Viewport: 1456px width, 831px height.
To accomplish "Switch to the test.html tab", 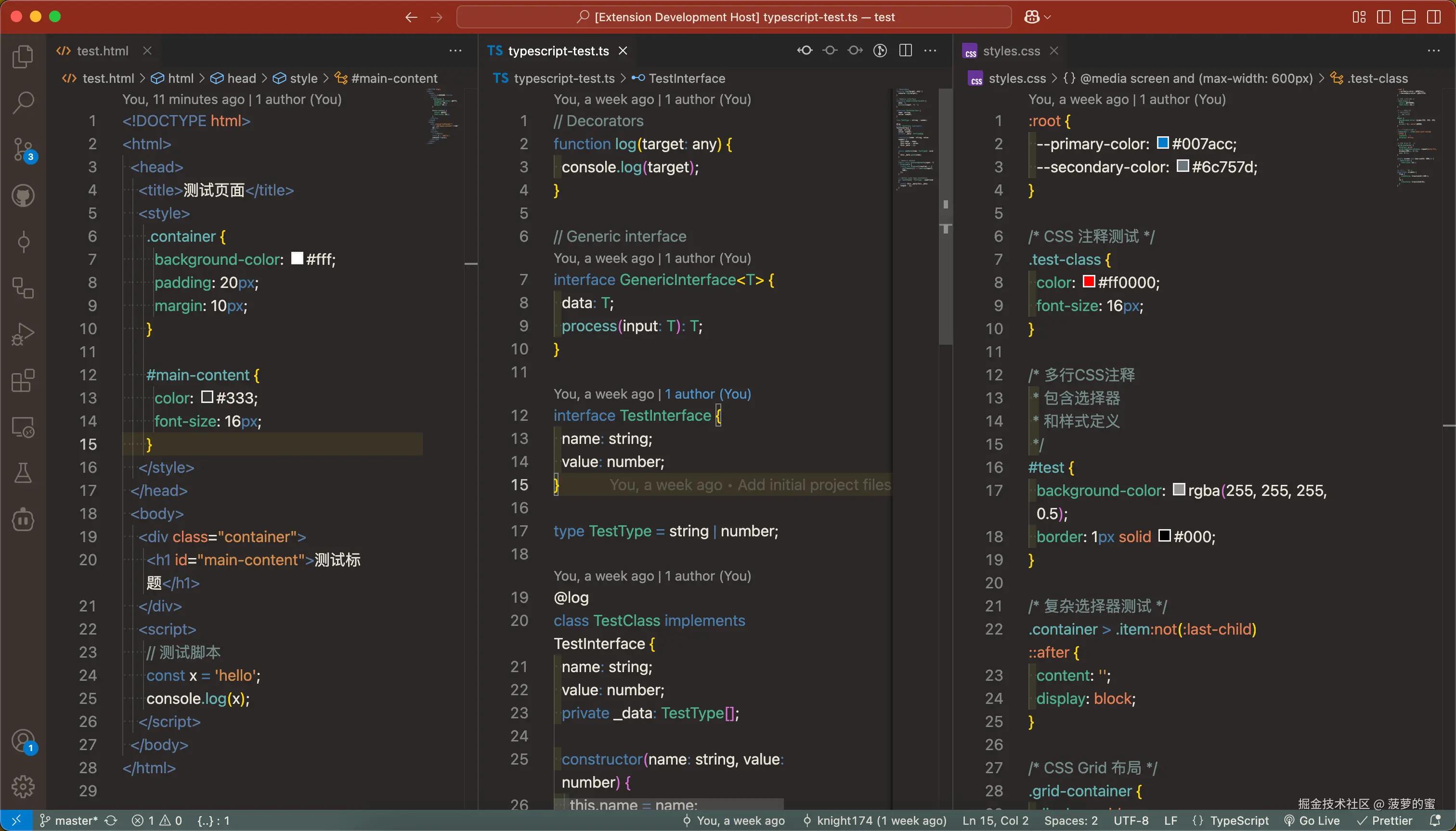I will coord(102,51).
